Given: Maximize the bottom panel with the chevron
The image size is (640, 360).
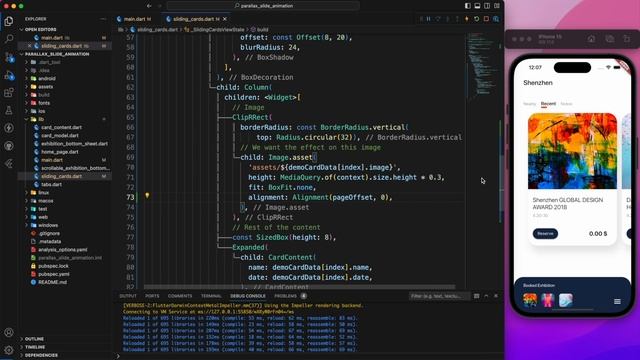Looking at the screenshot, I should pyautogui.click(x=486, y=296).
